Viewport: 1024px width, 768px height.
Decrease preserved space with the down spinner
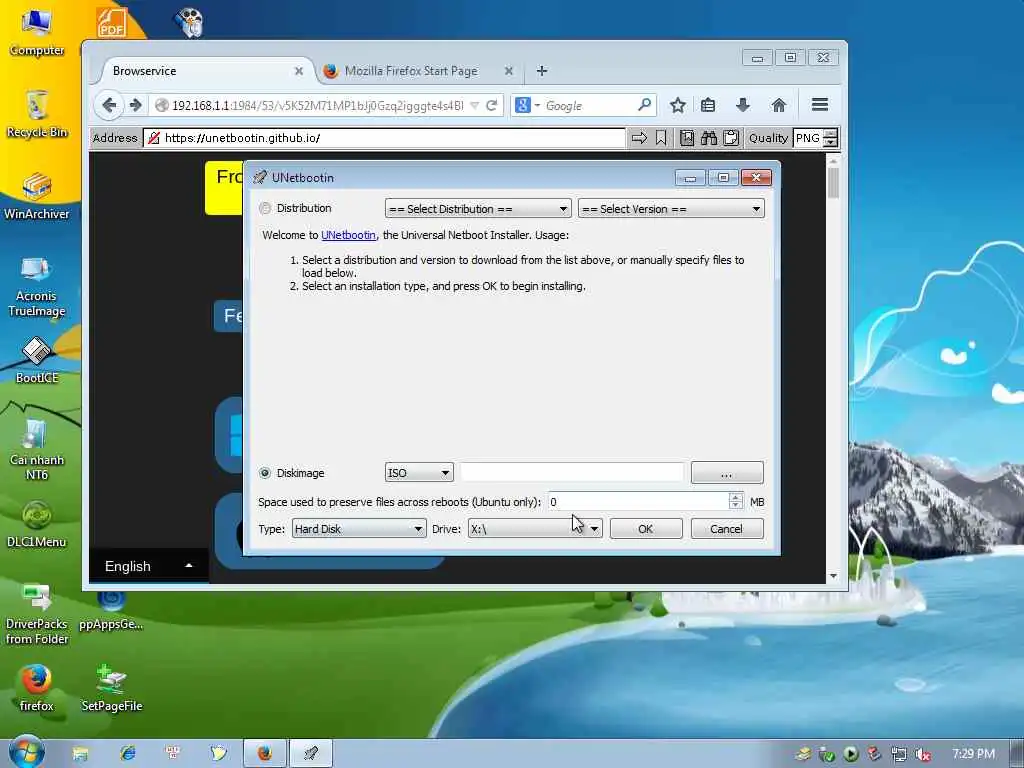[735, 505]
